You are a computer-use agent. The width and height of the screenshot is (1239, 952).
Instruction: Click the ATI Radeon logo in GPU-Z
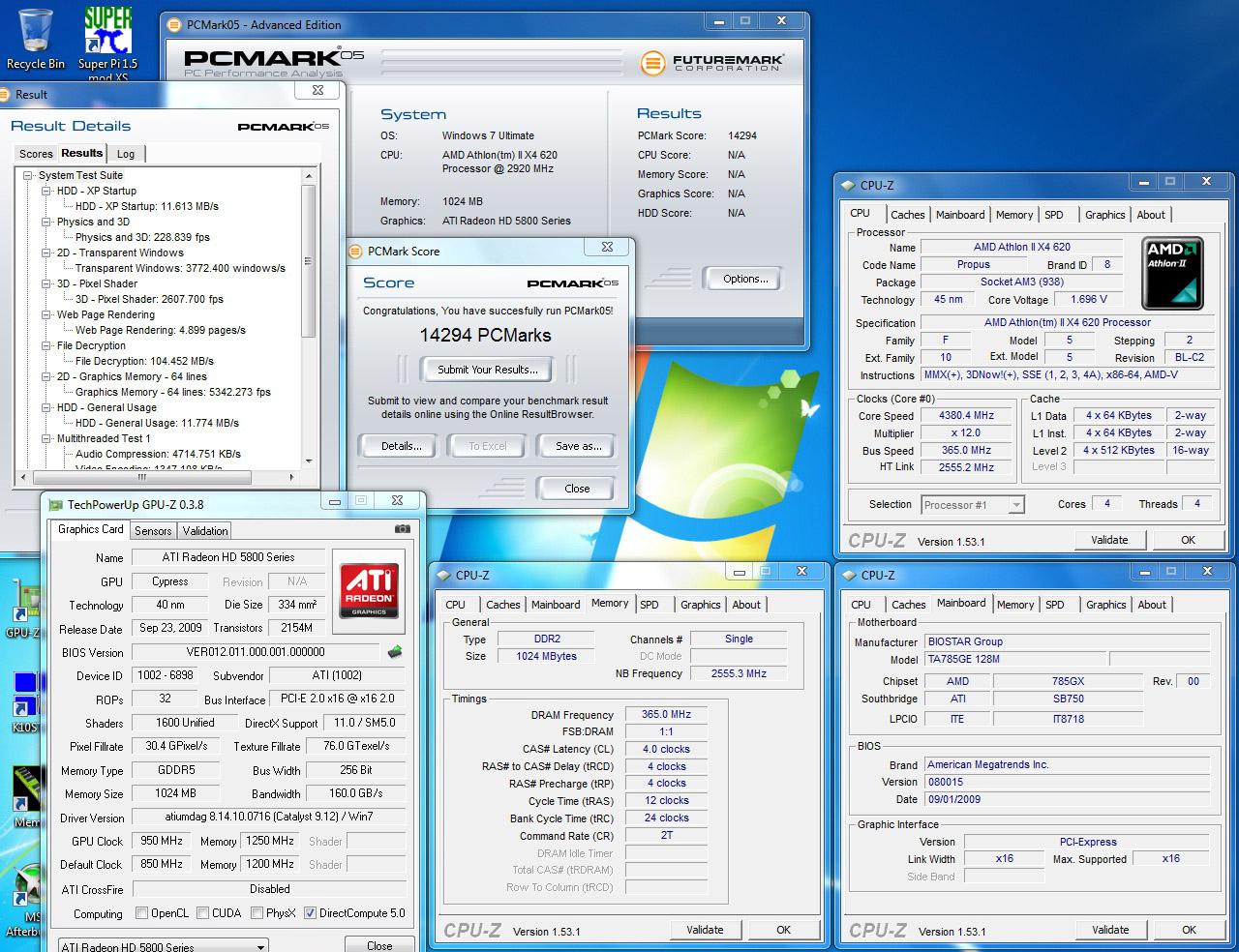pos(369,590)
